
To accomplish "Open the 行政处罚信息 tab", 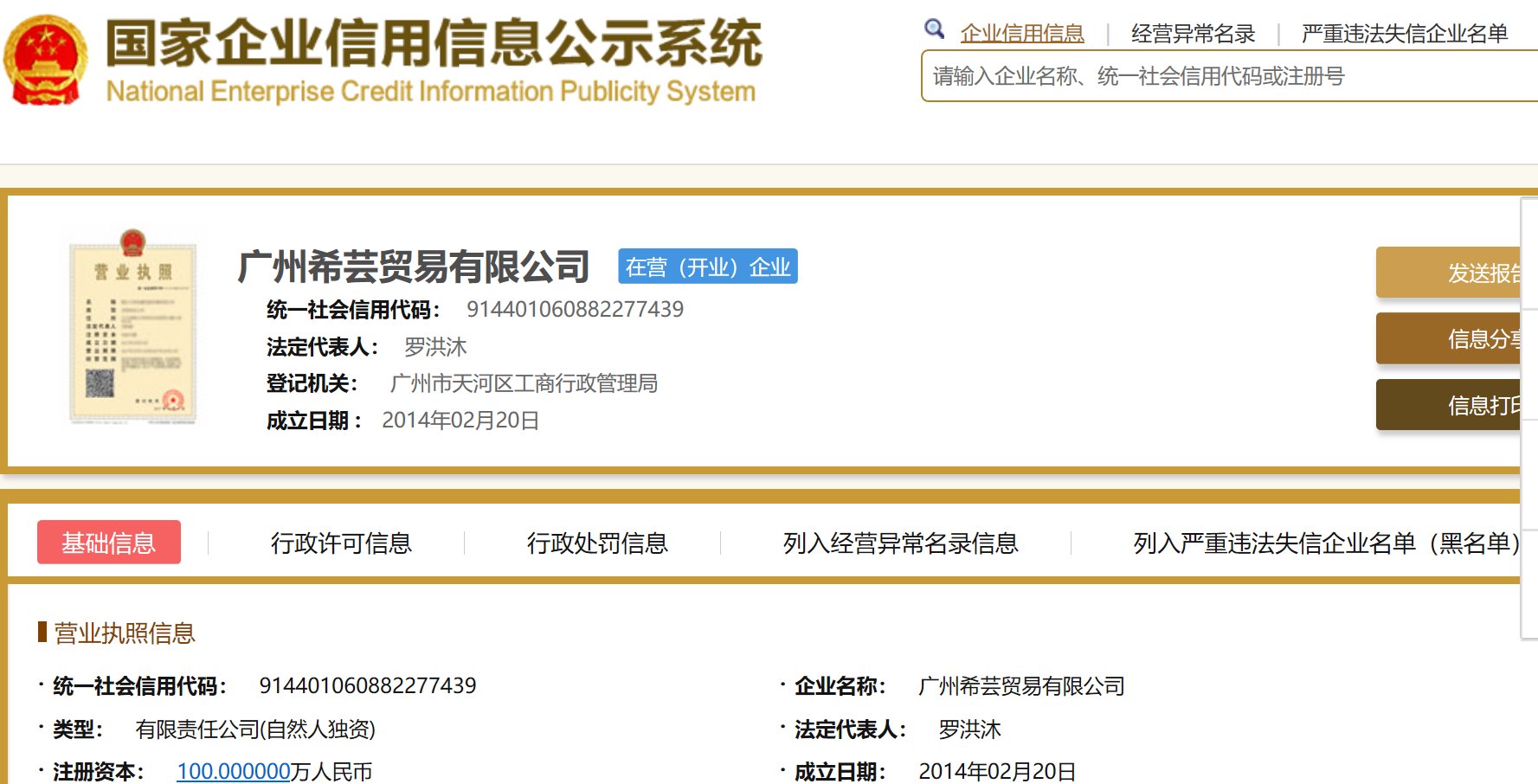I will click(x=597, y=543).
